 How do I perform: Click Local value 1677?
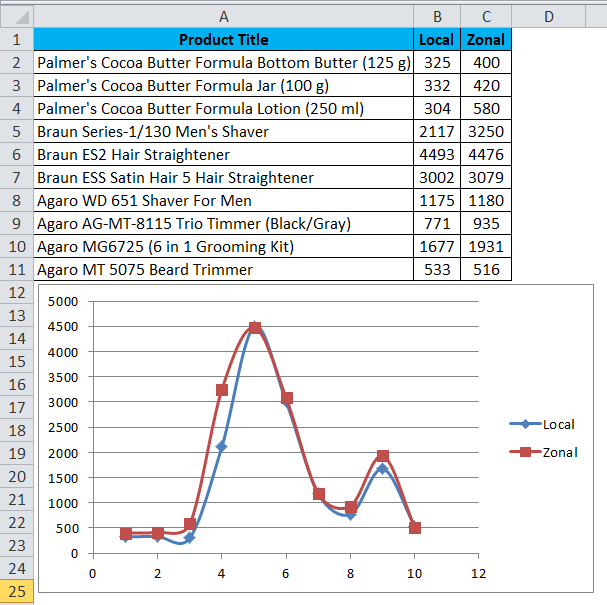point(437,247)
